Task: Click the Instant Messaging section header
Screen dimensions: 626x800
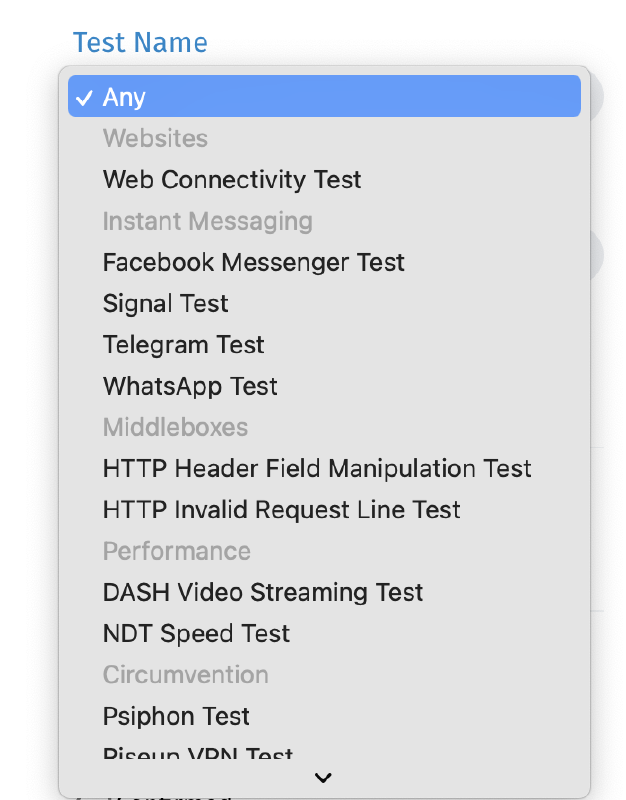Action: (x=208, y=221)
